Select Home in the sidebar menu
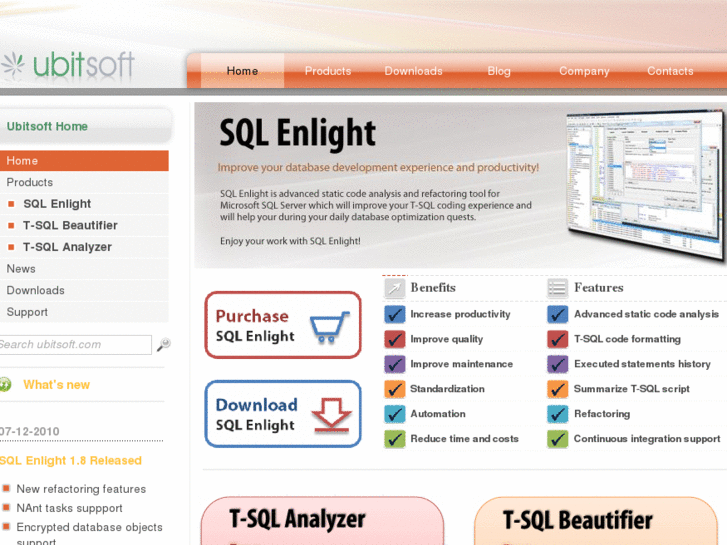Viewport: 727px width, 545px height. [x=84, y=160]
